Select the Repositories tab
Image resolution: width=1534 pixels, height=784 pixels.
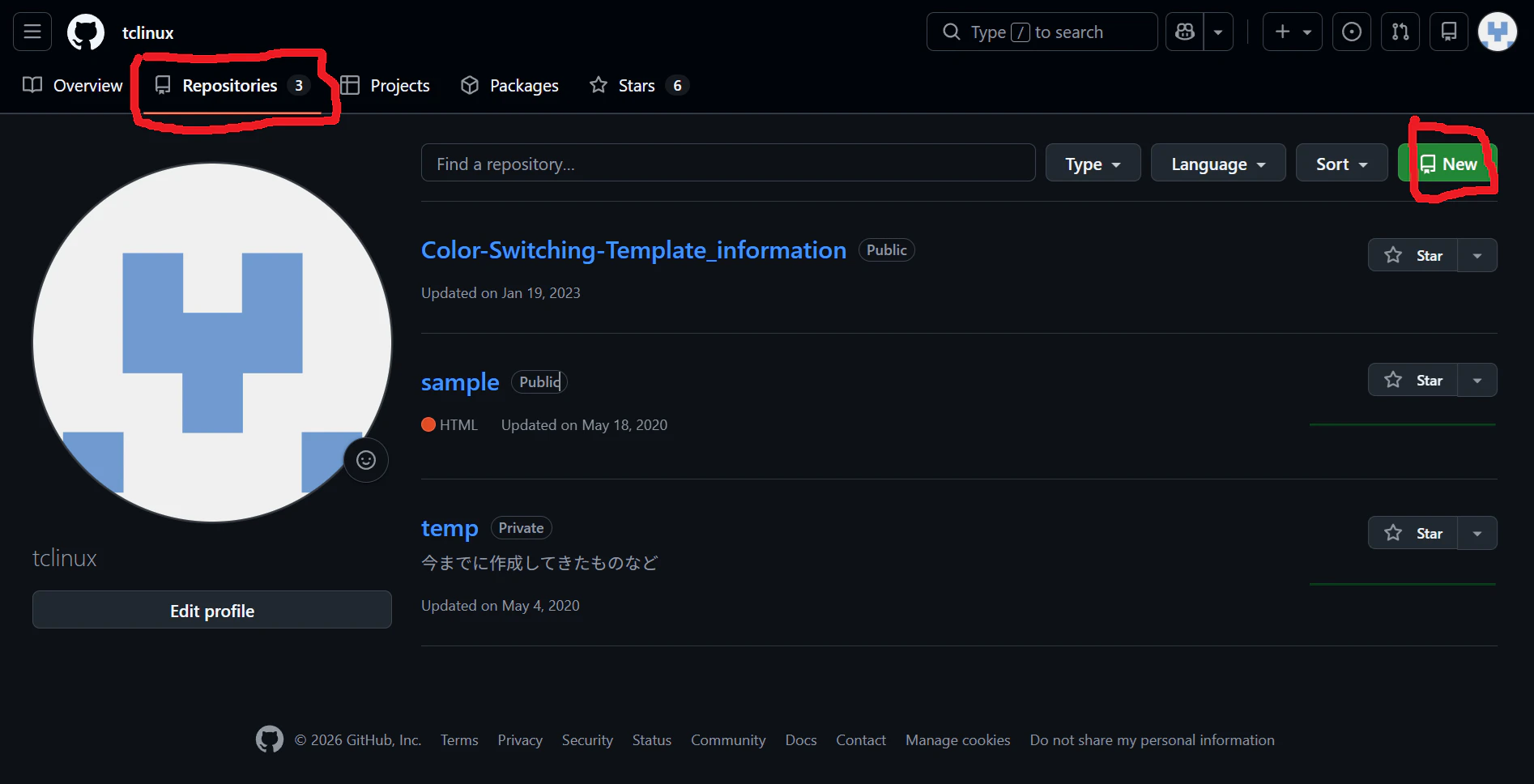point(233,85)
